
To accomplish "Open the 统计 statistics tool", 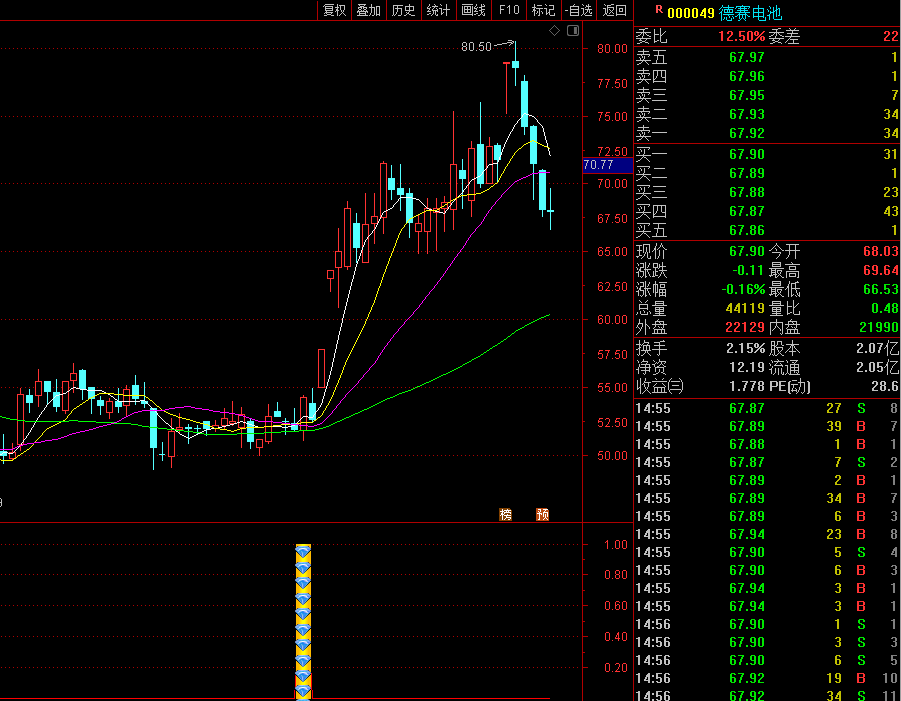I will click(438, 10).
